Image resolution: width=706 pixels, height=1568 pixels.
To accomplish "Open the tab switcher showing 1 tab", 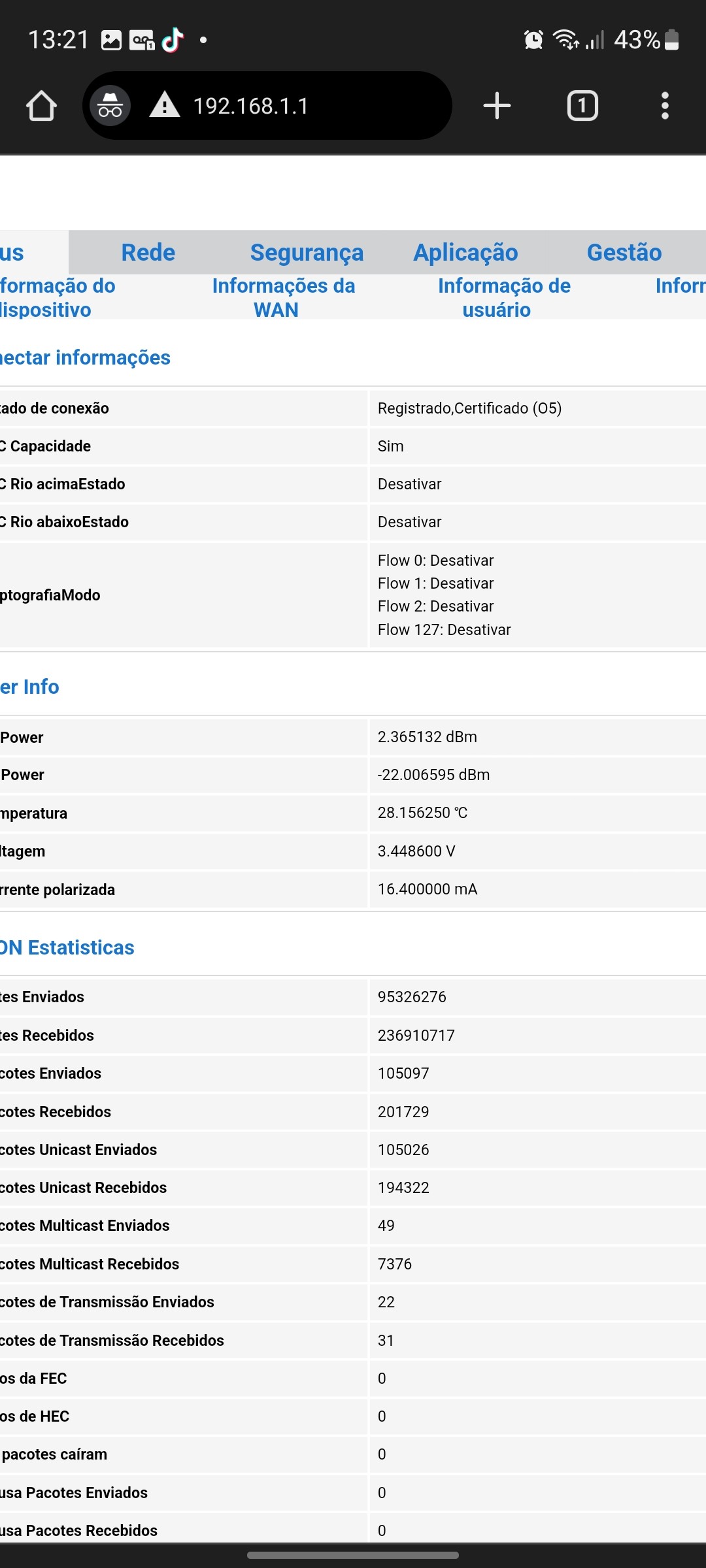I will [582, 106].
